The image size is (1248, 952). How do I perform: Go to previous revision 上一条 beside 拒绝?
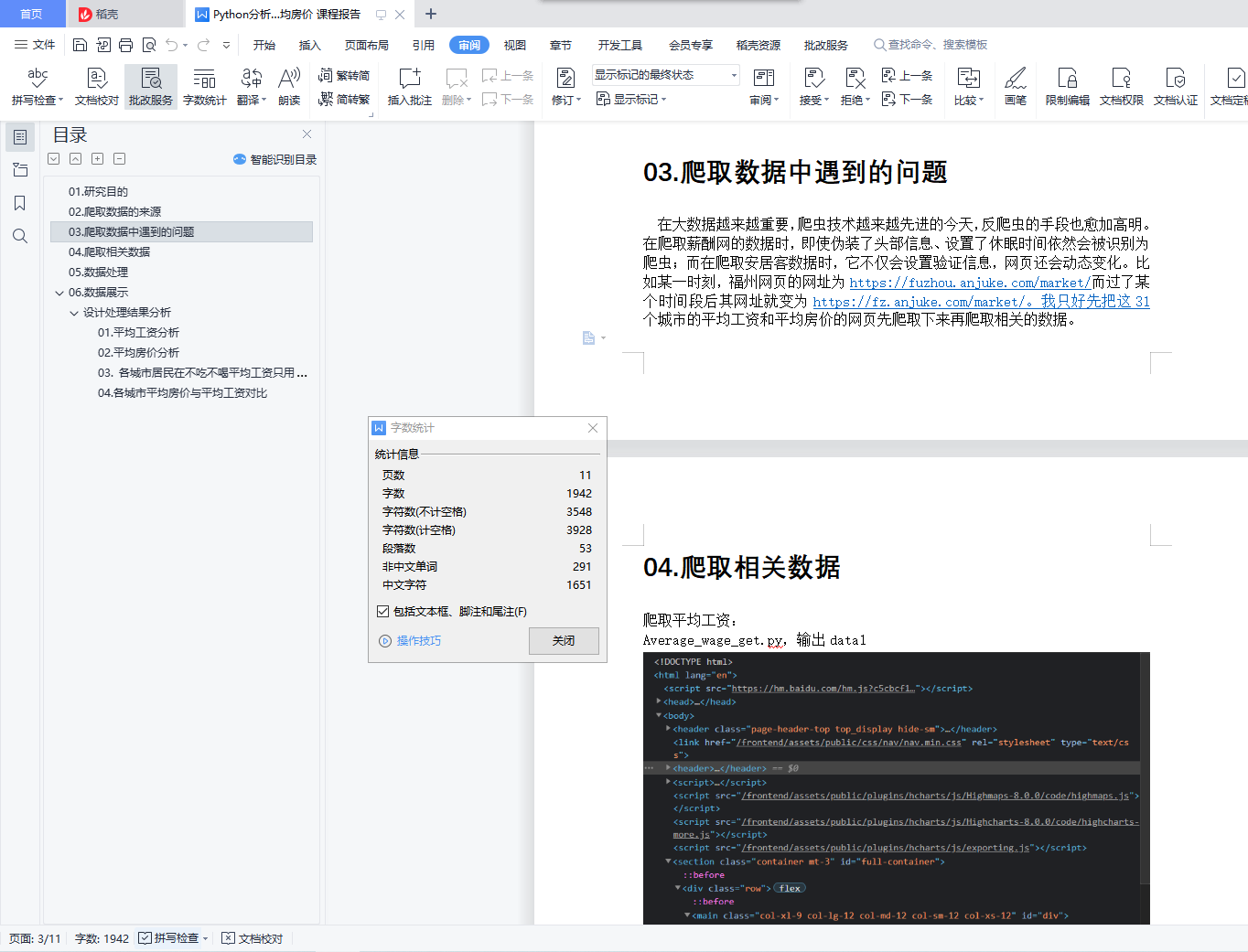pos(908,76)
